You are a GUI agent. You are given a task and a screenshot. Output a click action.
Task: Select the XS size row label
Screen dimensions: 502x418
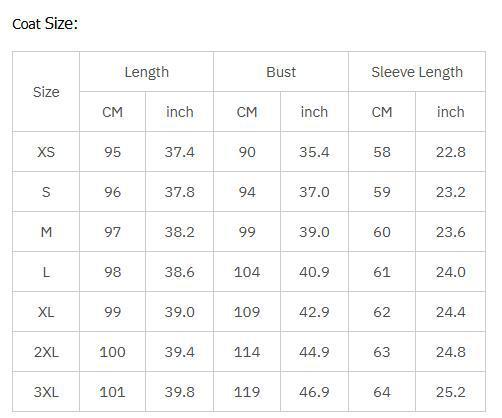[x=46, y=152]
